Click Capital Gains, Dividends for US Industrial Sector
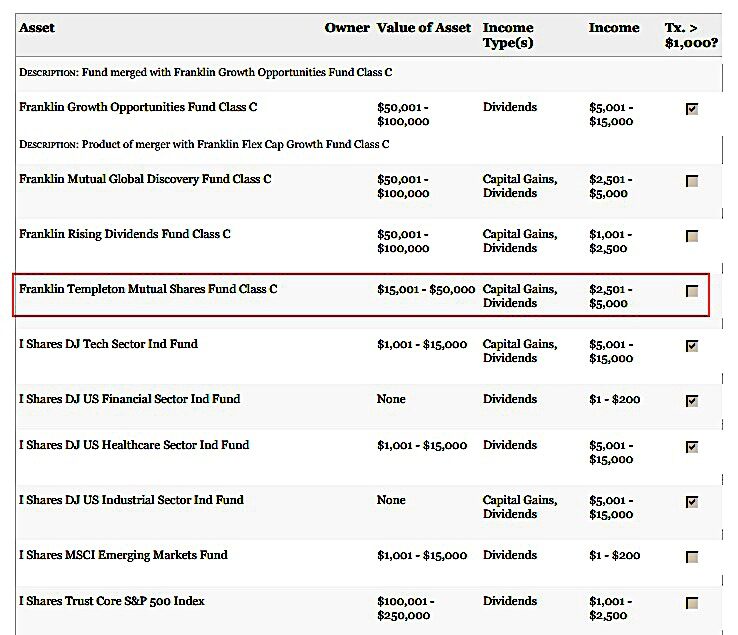The height and width of the screenshot is (635, 738). pyautogui.click(x=520, y=507)
